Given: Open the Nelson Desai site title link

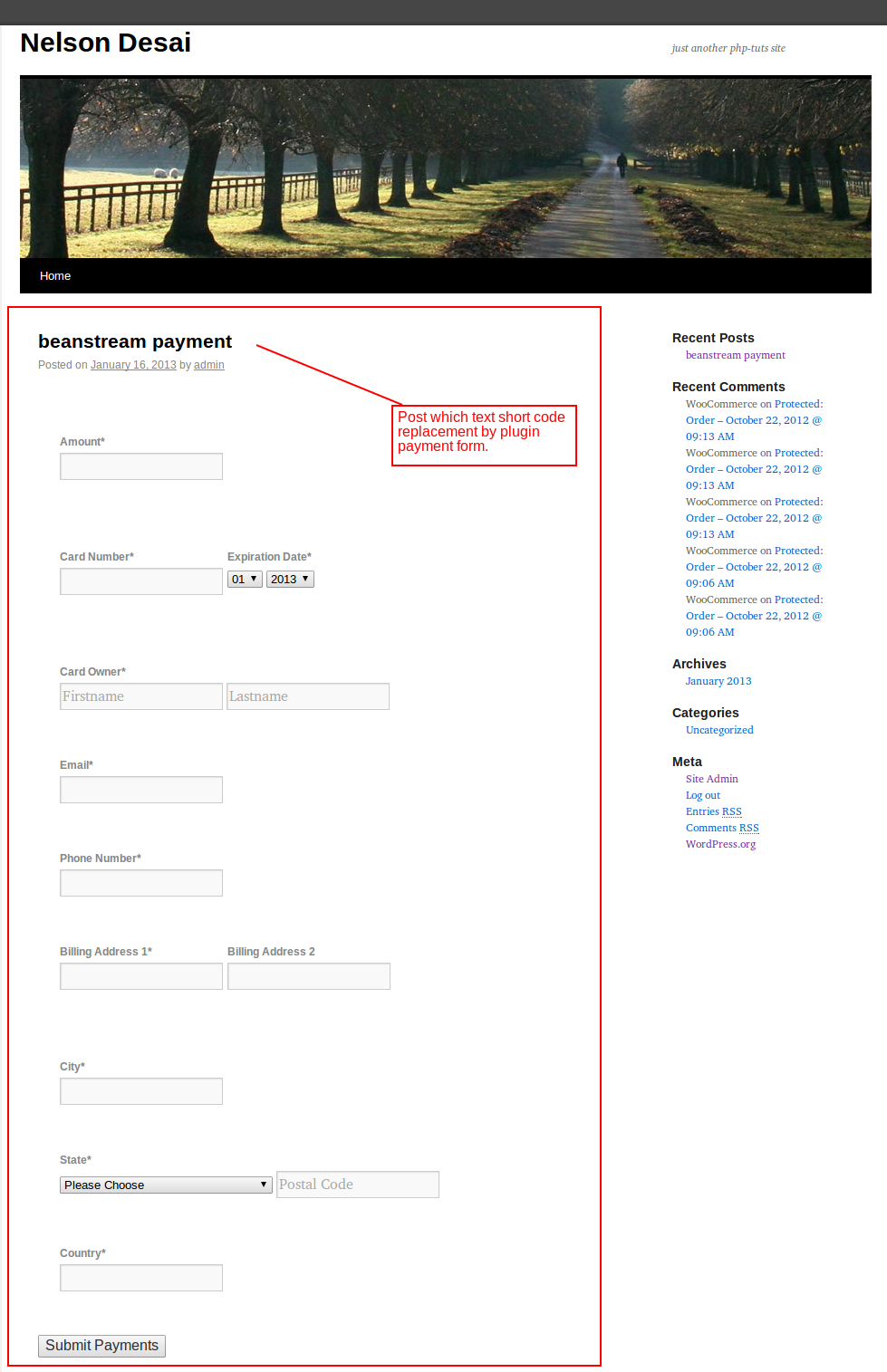Looking at the screenshot, I should (x=105, y=43).
